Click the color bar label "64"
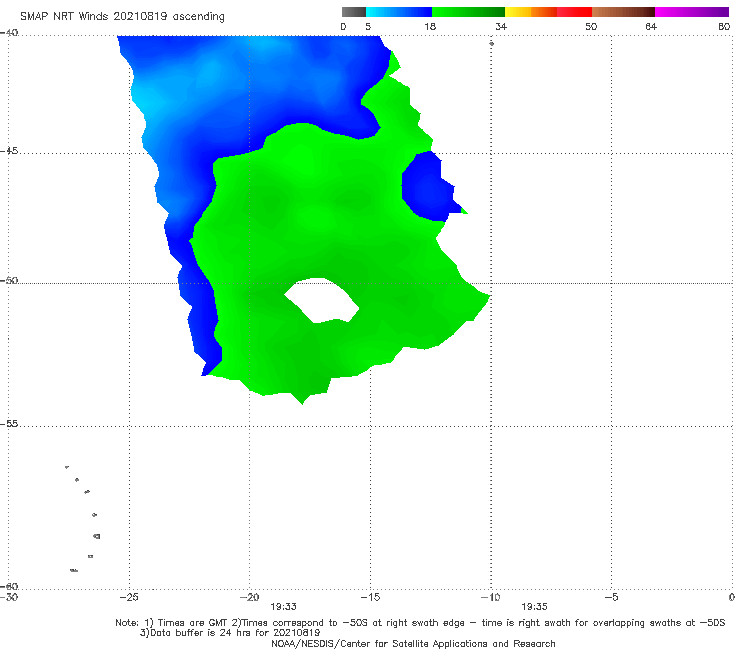 [651, 26]
